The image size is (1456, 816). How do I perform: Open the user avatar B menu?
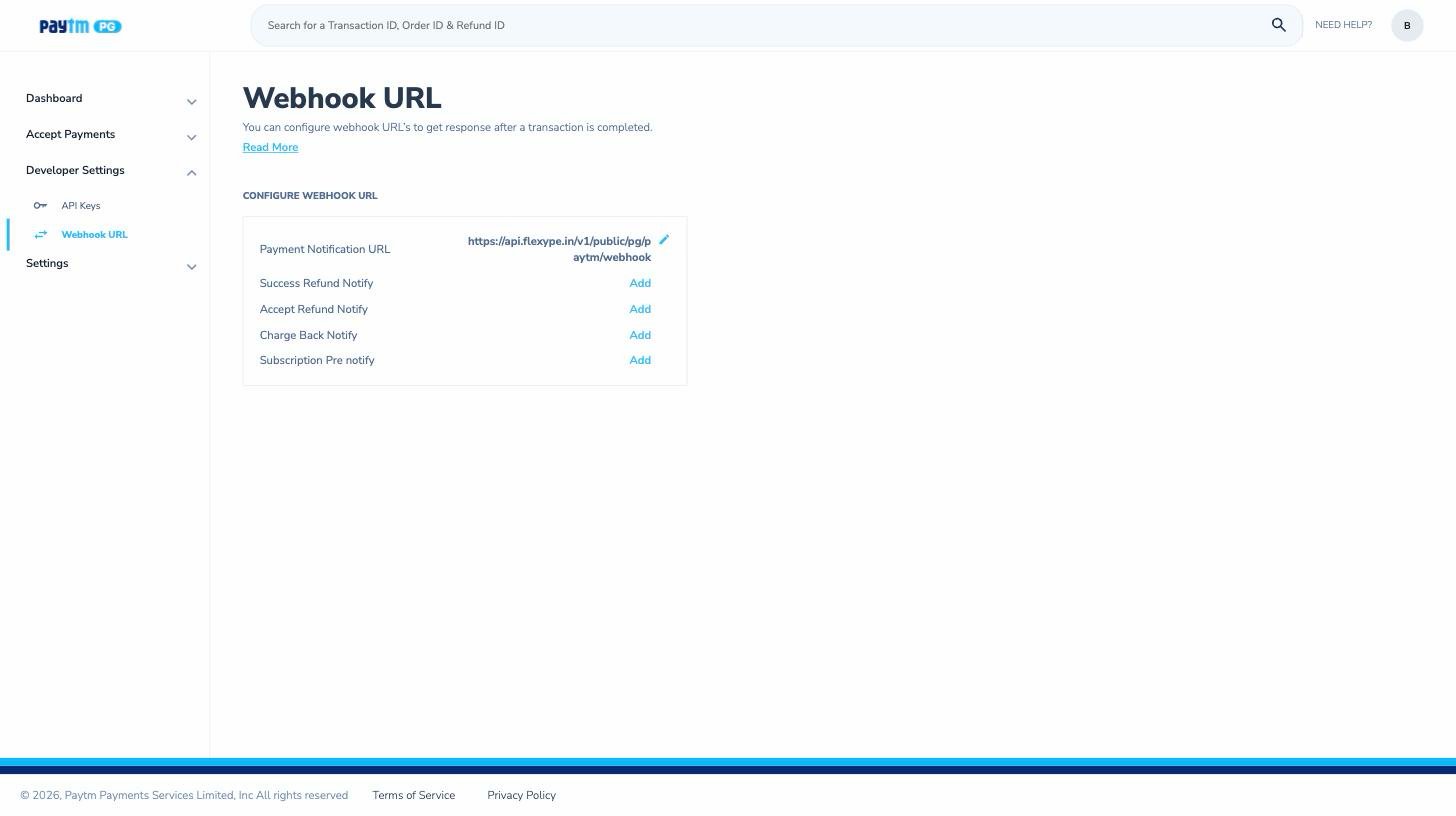(x=1407, y=25)
